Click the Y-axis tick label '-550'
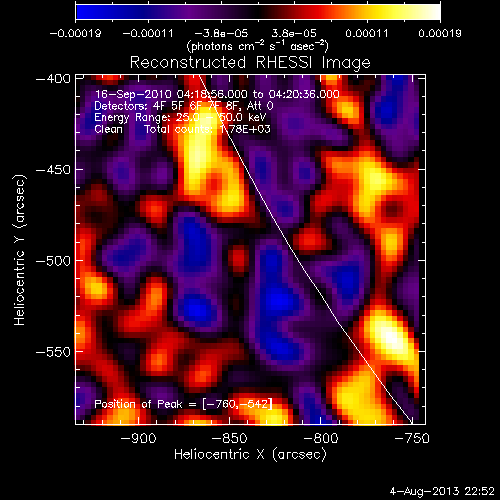500x500 pixels. click(53, 352)
